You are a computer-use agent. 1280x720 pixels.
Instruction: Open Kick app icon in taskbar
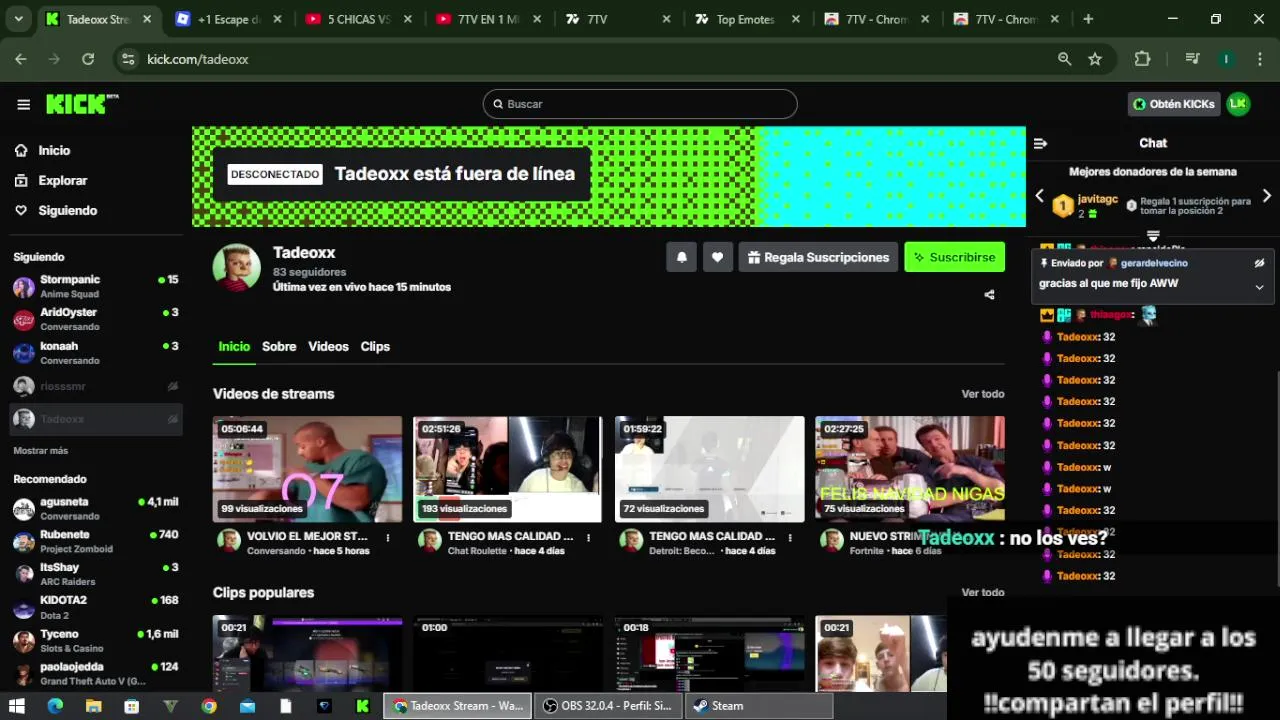coord(362,706)
